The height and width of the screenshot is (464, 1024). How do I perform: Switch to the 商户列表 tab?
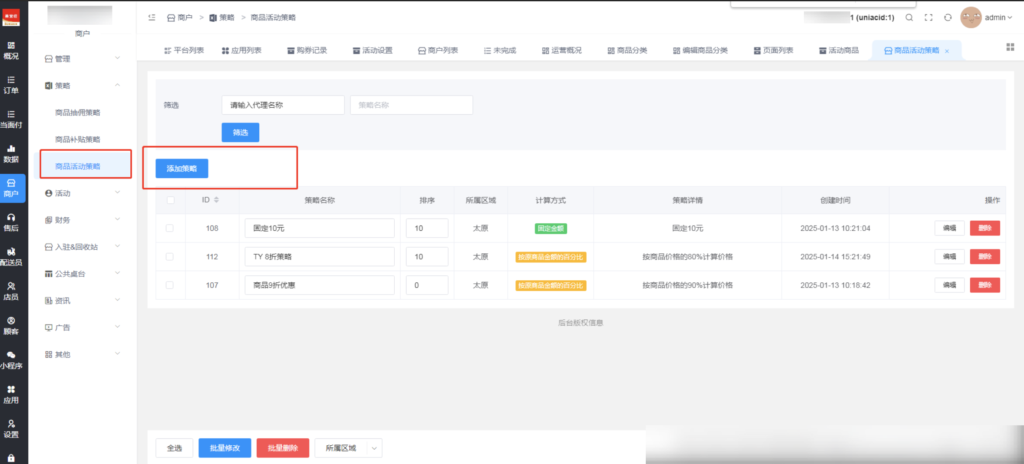pos(438,50)
